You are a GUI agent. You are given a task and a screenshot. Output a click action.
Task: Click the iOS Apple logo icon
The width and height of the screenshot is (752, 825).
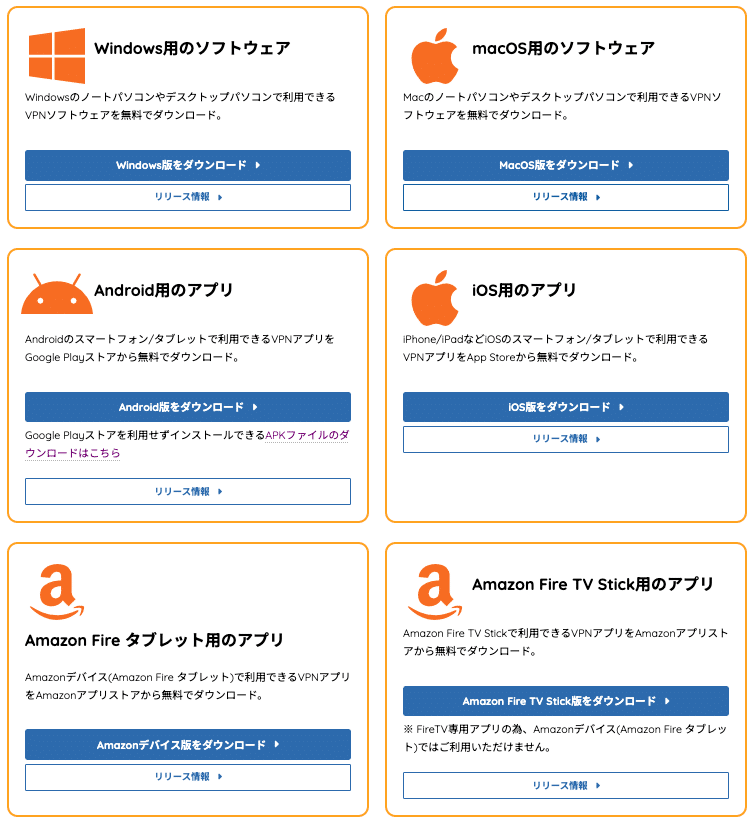[x=434, y=297]
